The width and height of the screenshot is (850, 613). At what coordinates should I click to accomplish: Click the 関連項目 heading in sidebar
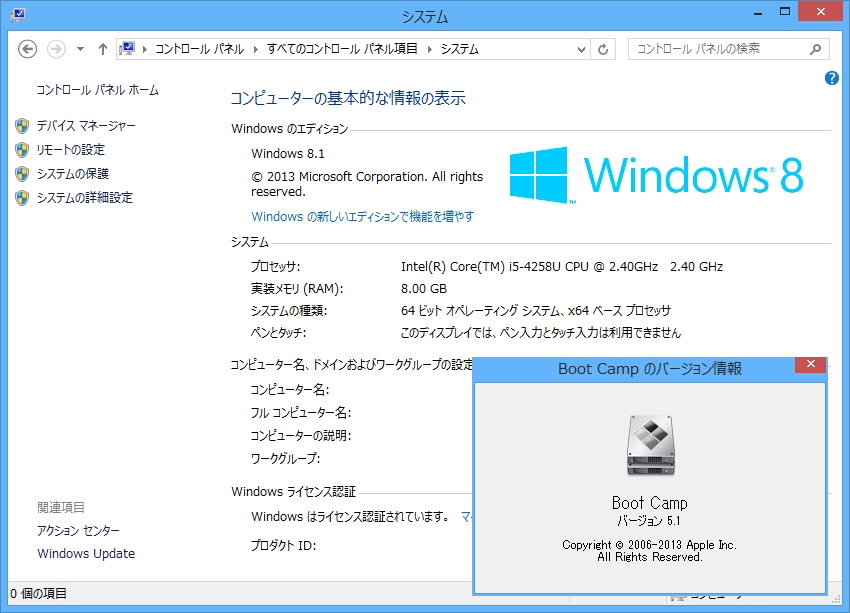61,507
